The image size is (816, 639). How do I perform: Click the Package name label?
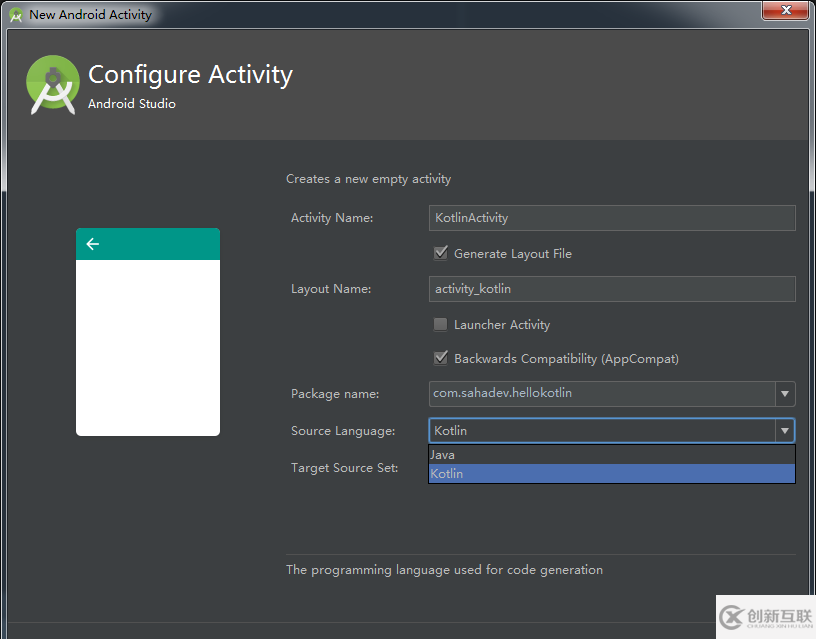coord(335,394)
